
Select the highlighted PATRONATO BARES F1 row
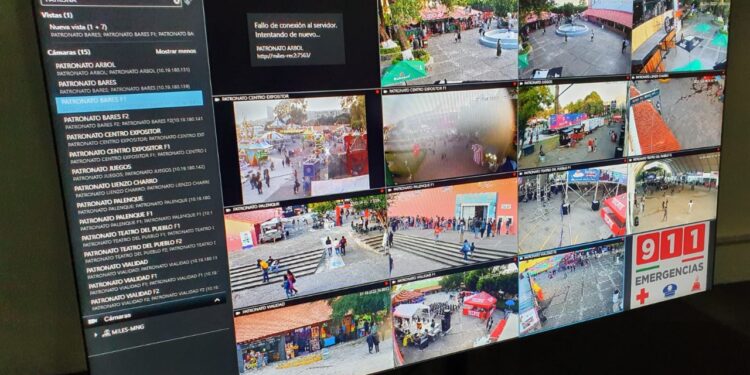point(130,101)
